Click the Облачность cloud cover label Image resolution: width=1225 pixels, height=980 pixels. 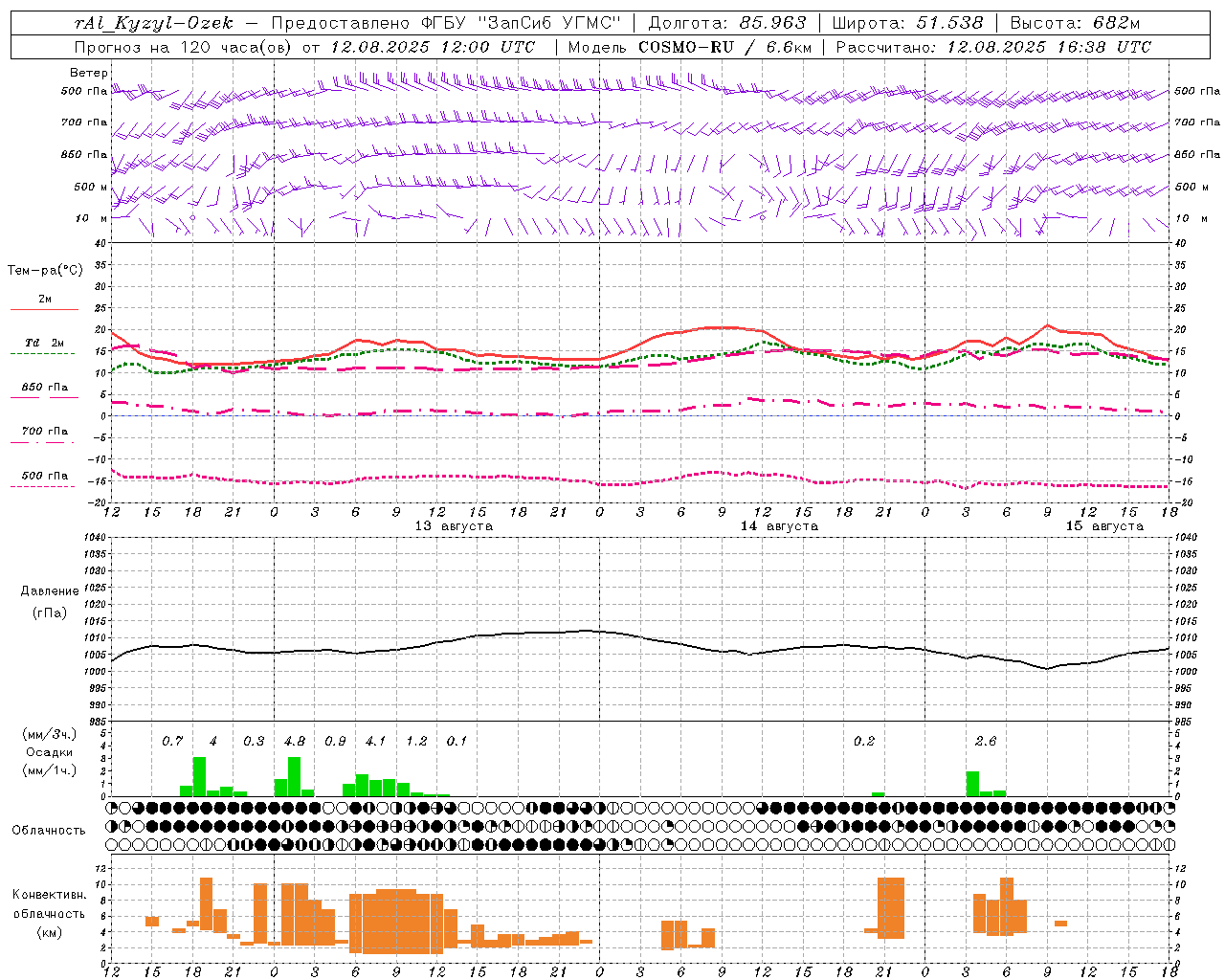(49, 831)
